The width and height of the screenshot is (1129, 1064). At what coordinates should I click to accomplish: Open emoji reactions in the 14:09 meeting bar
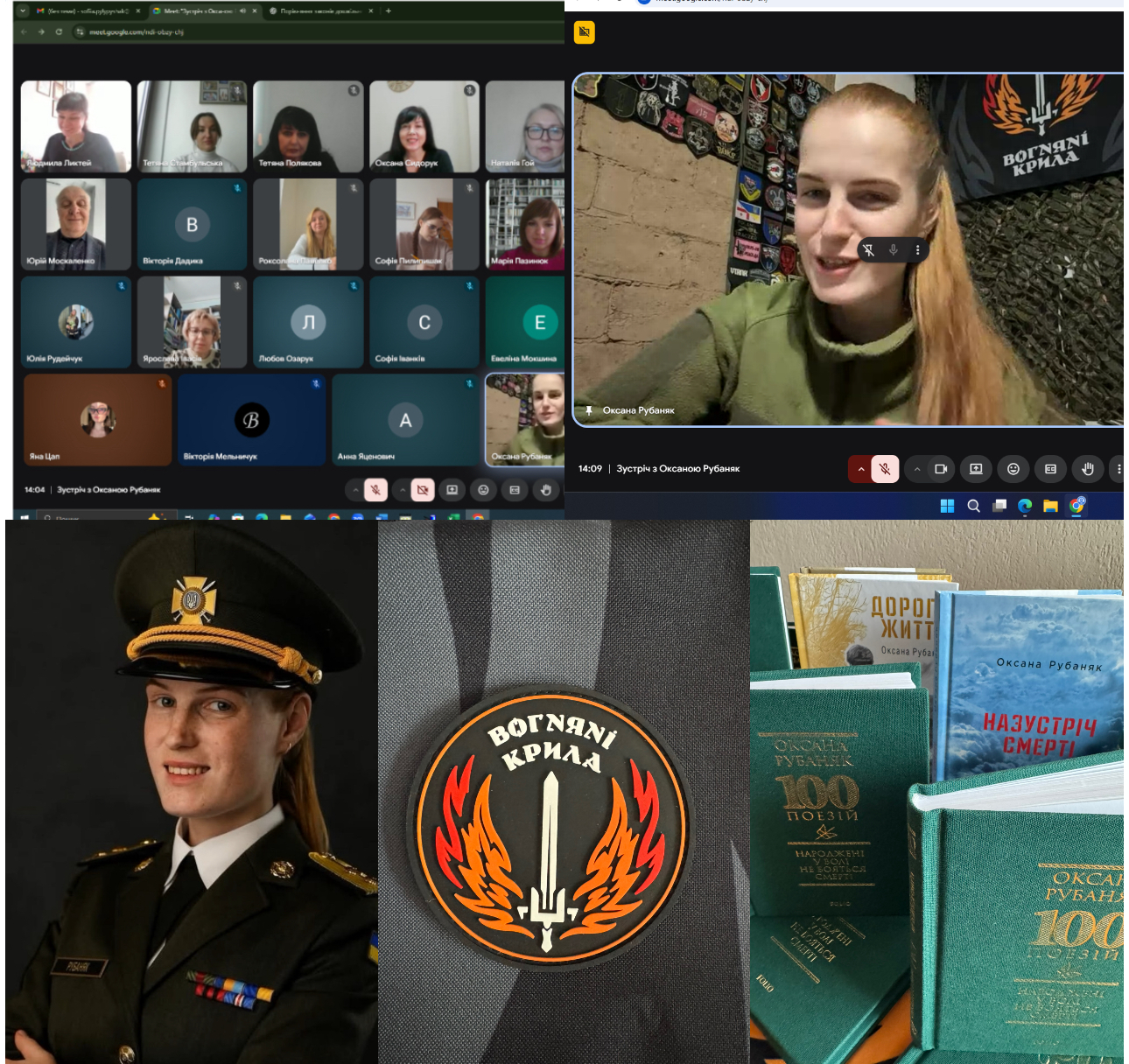pos(1013,469)
